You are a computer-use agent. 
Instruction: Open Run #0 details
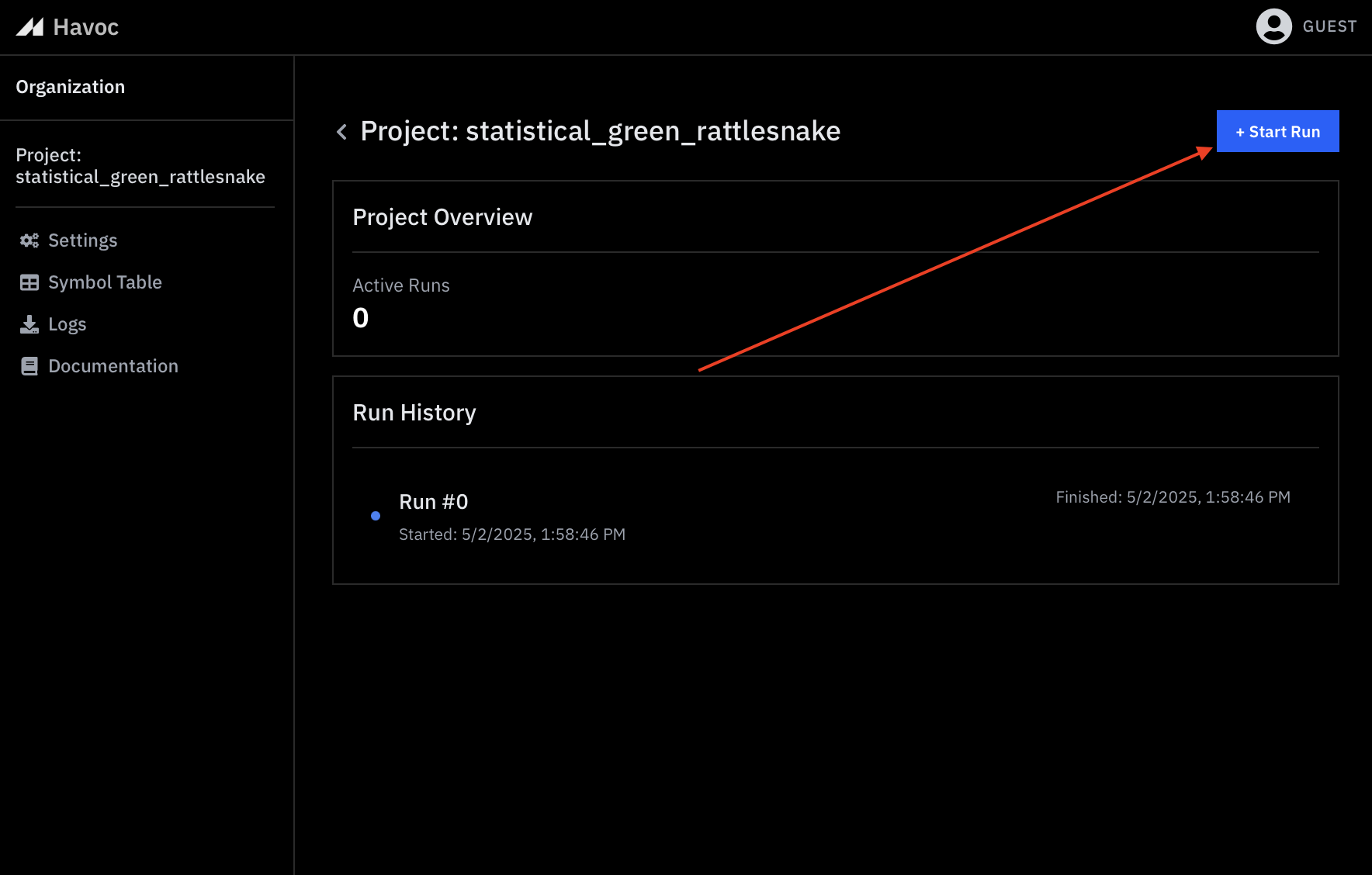pos(433,501)
